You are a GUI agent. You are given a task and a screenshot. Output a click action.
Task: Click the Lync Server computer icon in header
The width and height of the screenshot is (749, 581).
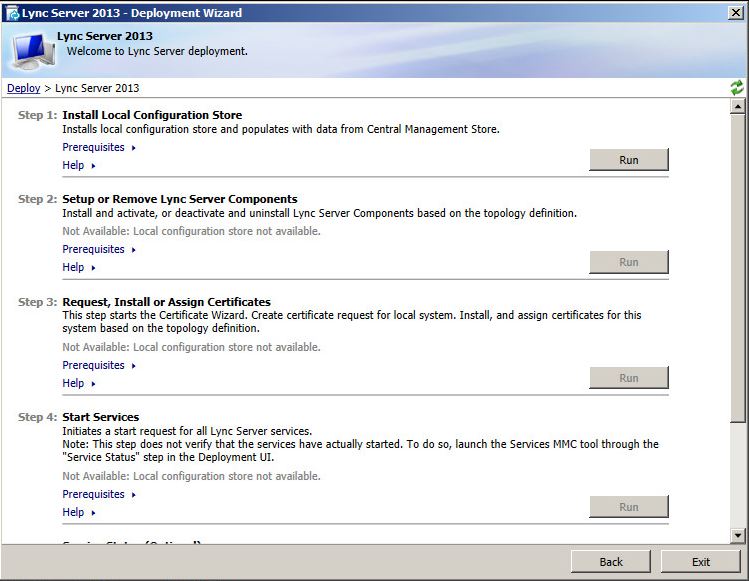coord(33,51)
